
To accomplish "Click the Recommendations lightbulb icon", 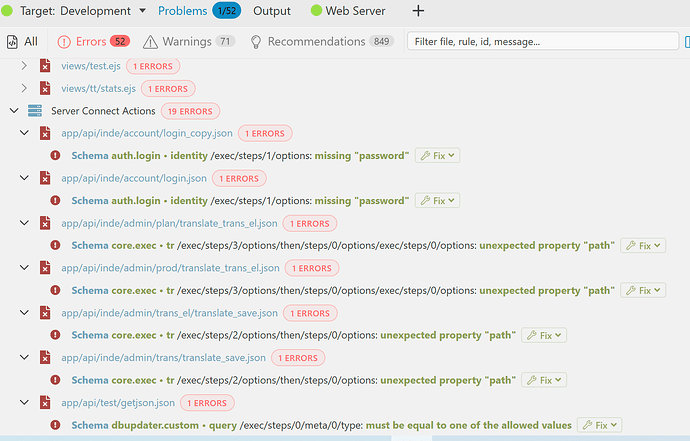I will (255, 42).
